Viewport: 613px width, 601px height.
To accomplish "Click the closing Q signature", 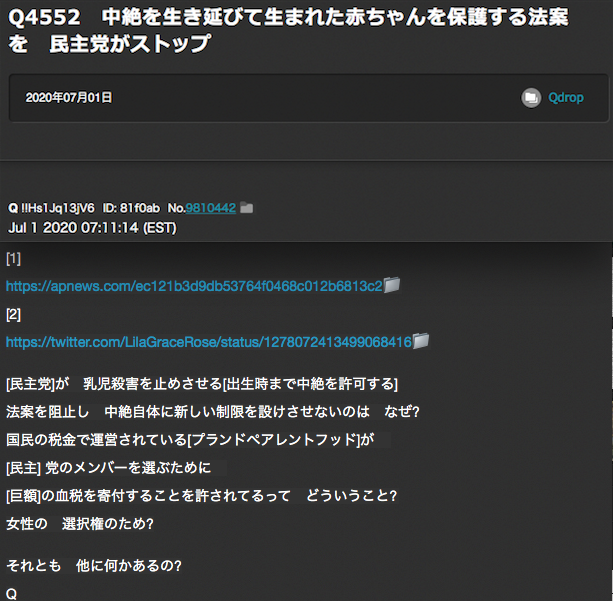I will (x=11, y=594).
